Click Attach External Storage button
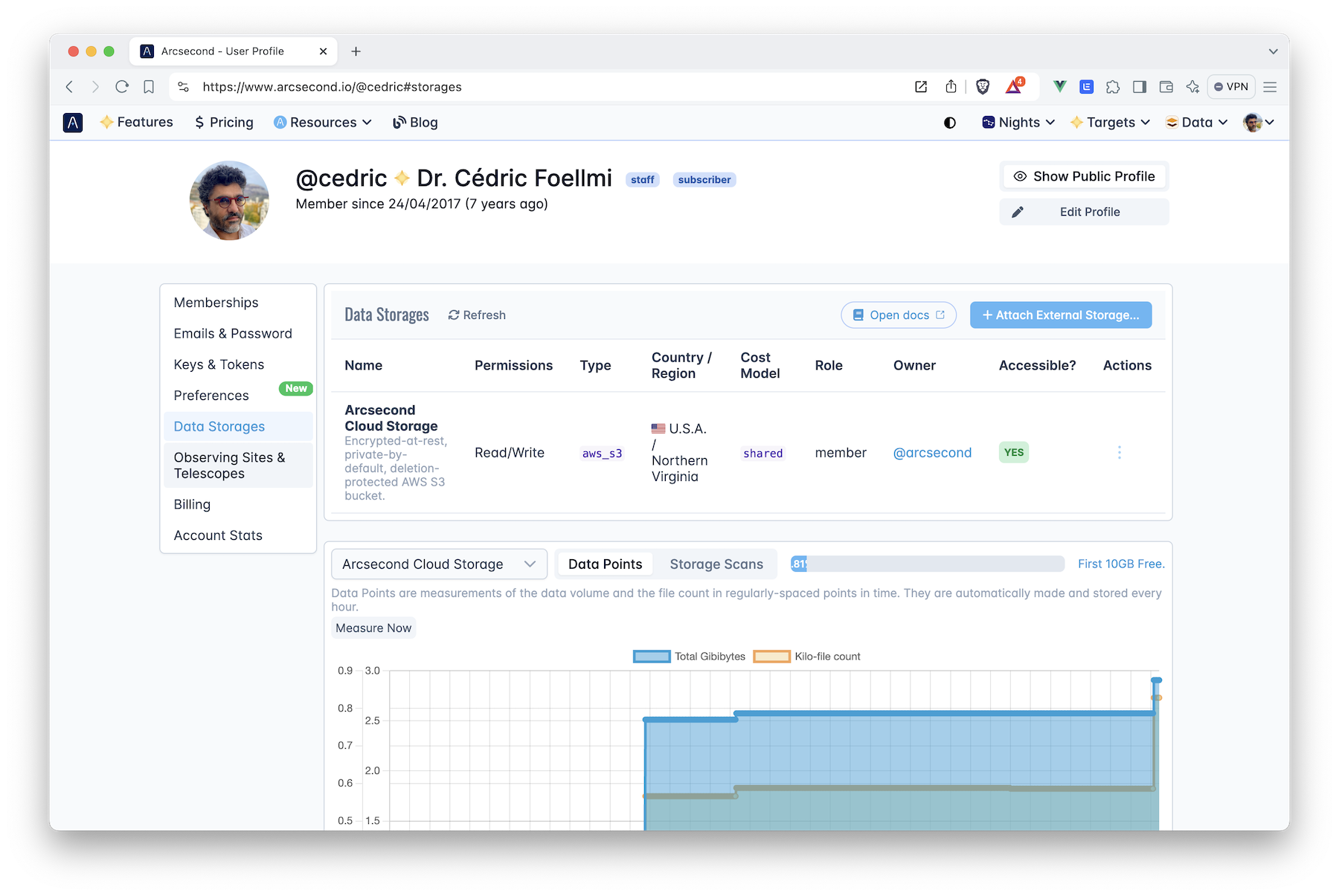Image resolution: width=1339 pixels, height=896 pixels. click(x=1060, y=315)
